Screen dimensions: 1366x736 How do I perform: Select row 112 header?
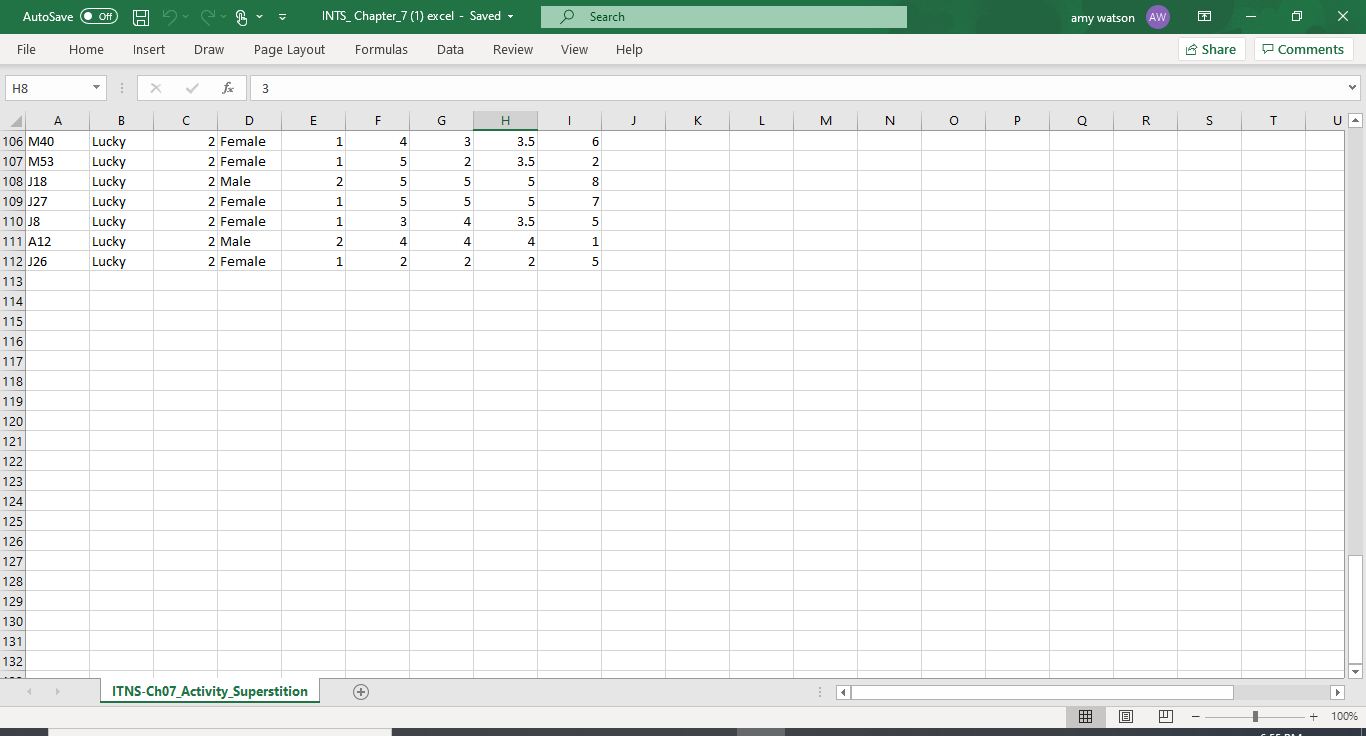tap(13, 261)
